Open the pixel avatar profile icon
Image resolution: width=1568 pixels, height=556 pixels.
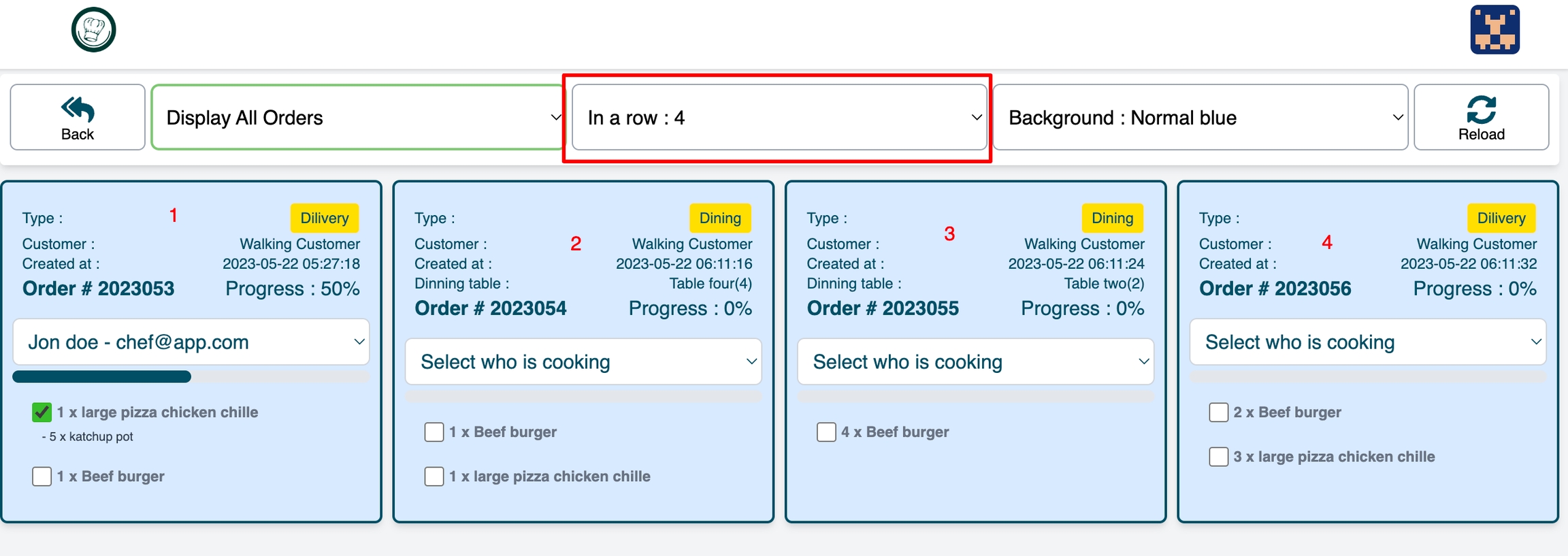(x=1494, y=30)
